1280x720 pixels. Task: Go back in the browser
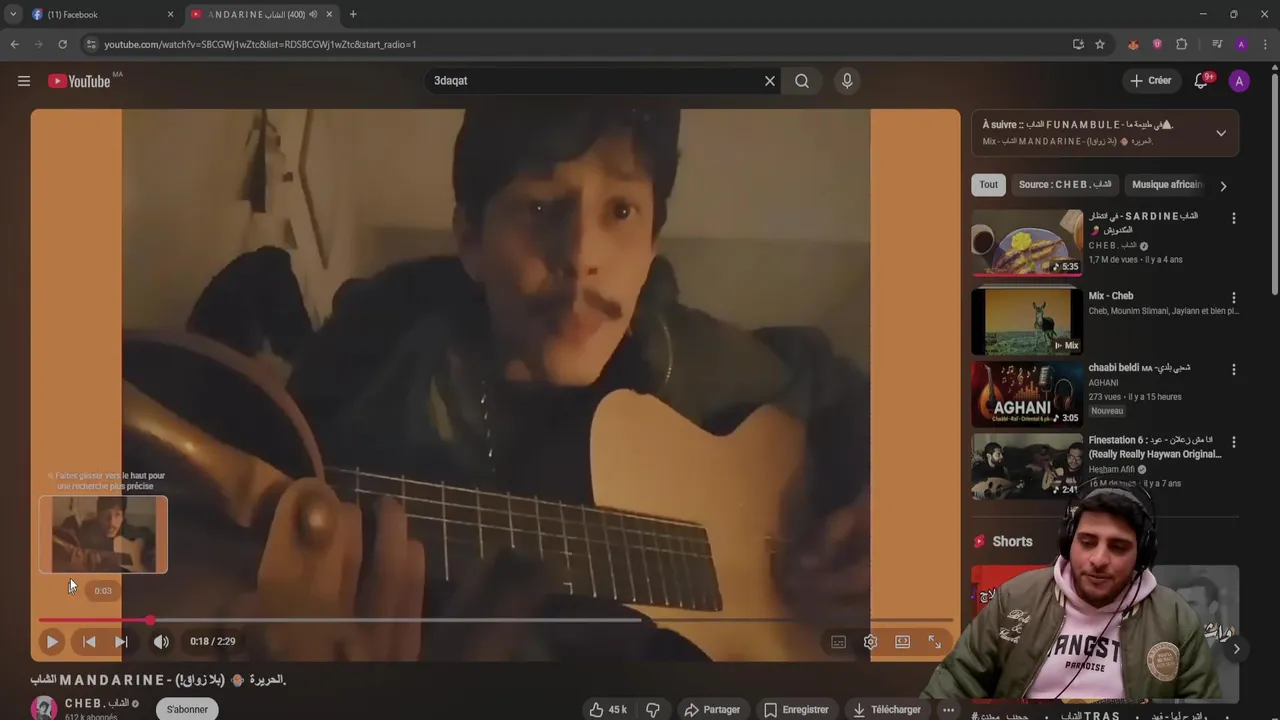coord(14,44)
